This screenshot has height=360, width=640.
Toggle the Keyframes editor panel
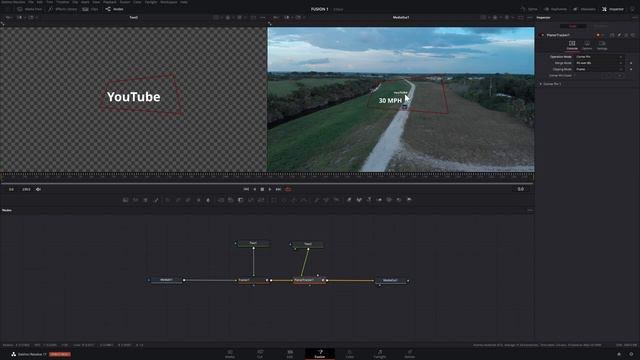point(556,9)
